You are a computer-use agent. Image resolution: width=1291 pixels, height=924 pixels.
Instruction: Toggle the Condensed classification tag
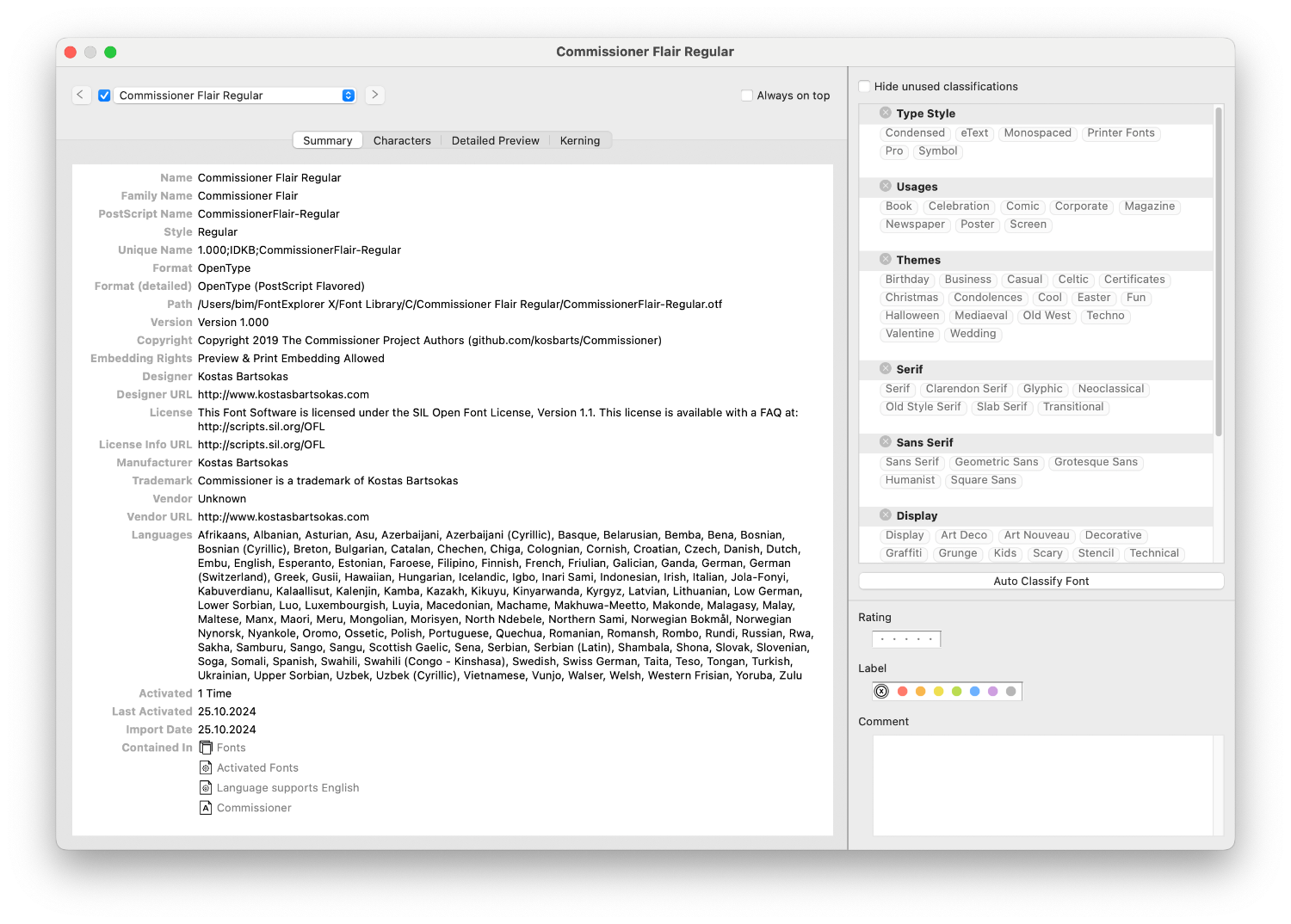click(x=915, y=133)
